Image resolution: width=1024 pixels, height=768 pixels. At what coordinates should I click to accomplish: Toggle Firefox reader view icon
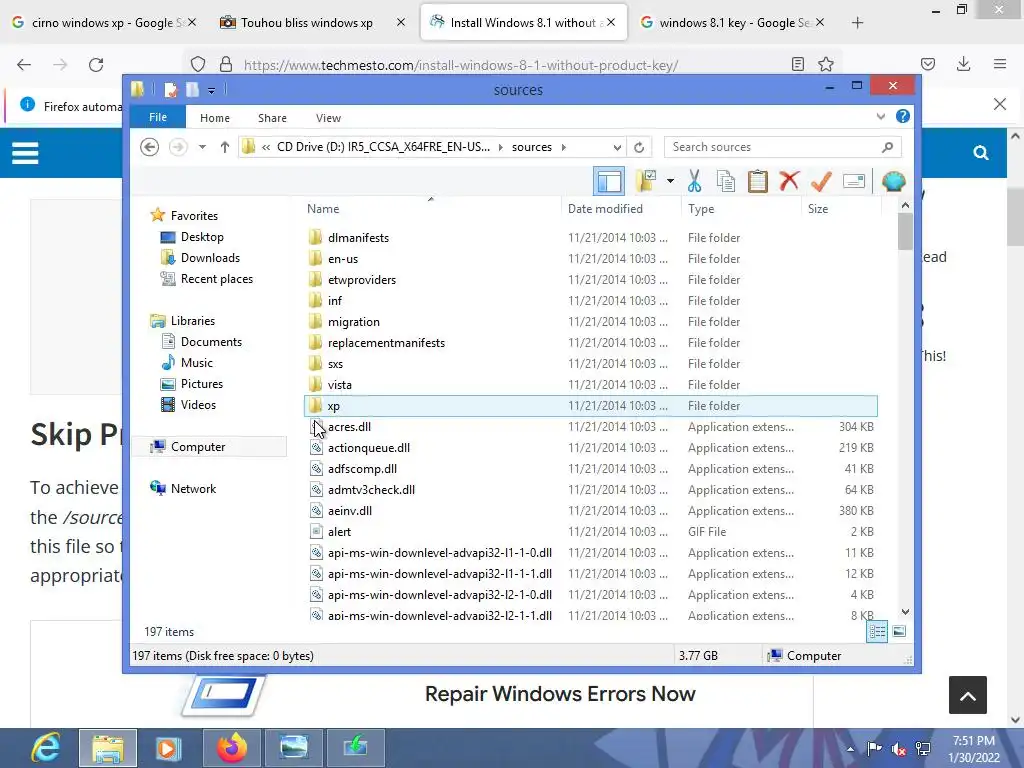point(797,64)
